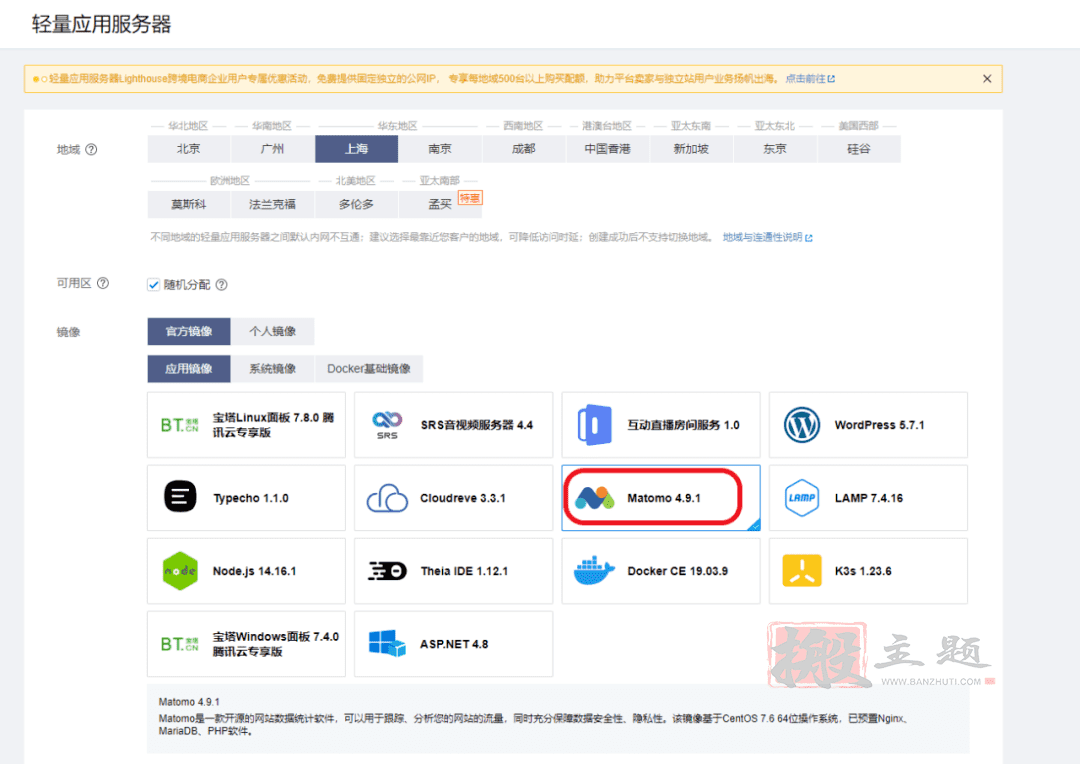The width and height of the screenshot is (1080, 764).
Task: Open the help icon next to 地域
Action: [91, 149]
